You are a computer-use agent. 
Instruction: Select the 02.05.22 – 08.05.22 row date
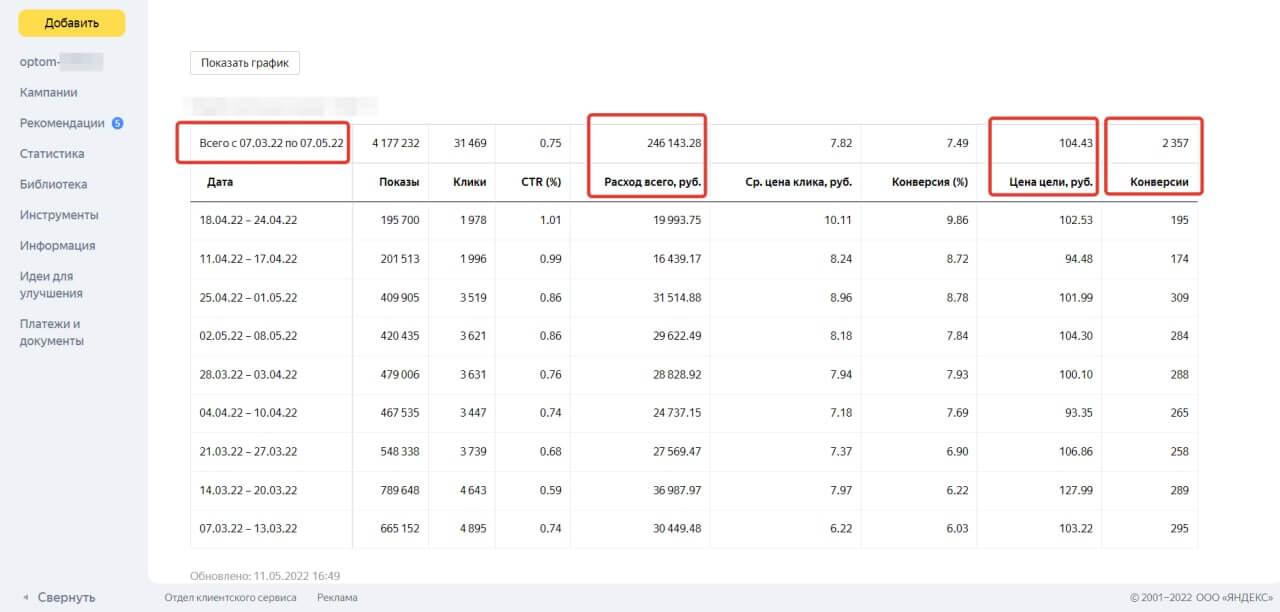tap(248, 336)
